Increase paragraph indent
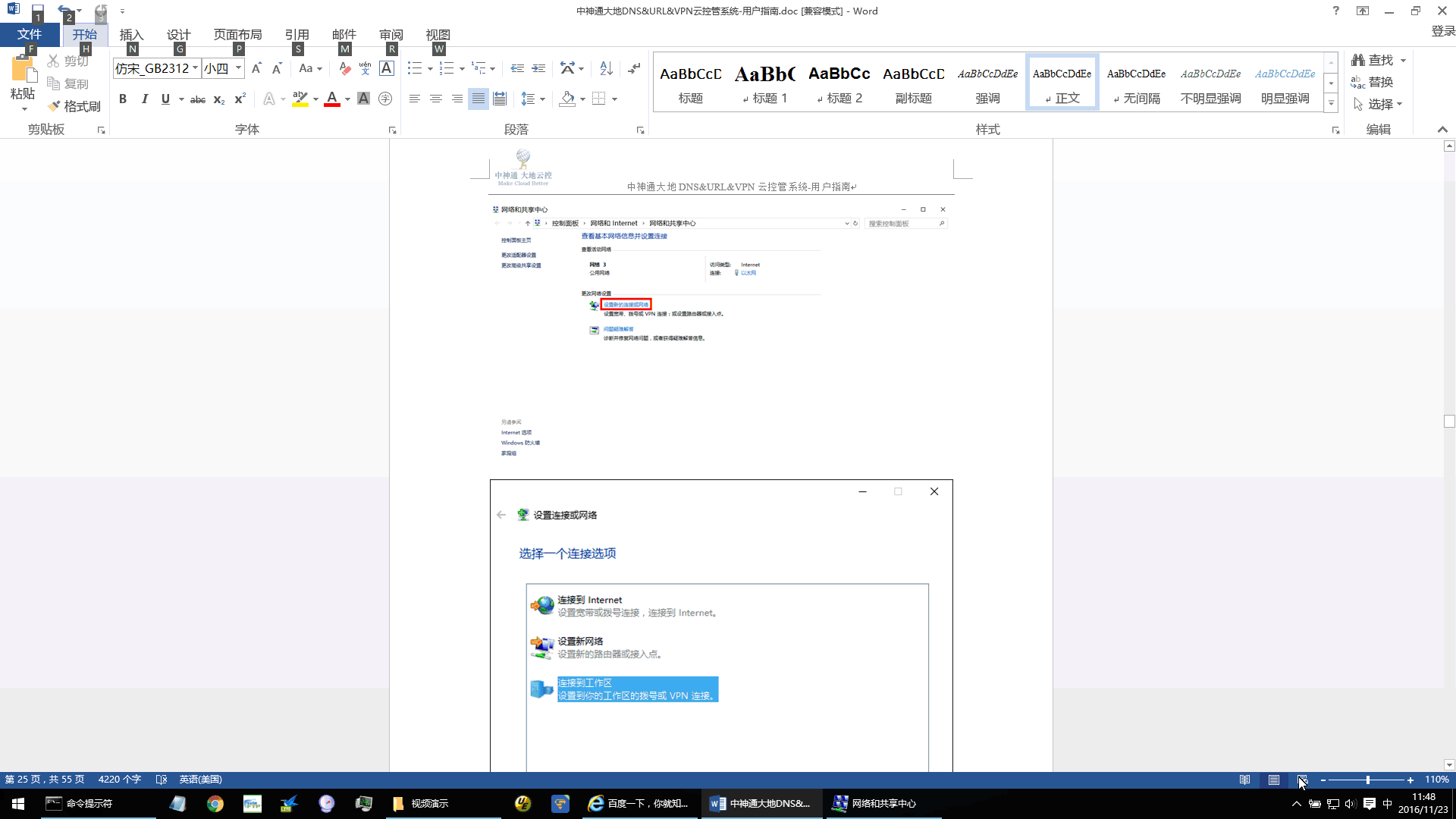Image resolution: width=1456 pixels, height=819 pixels. (x=538, y=68)
